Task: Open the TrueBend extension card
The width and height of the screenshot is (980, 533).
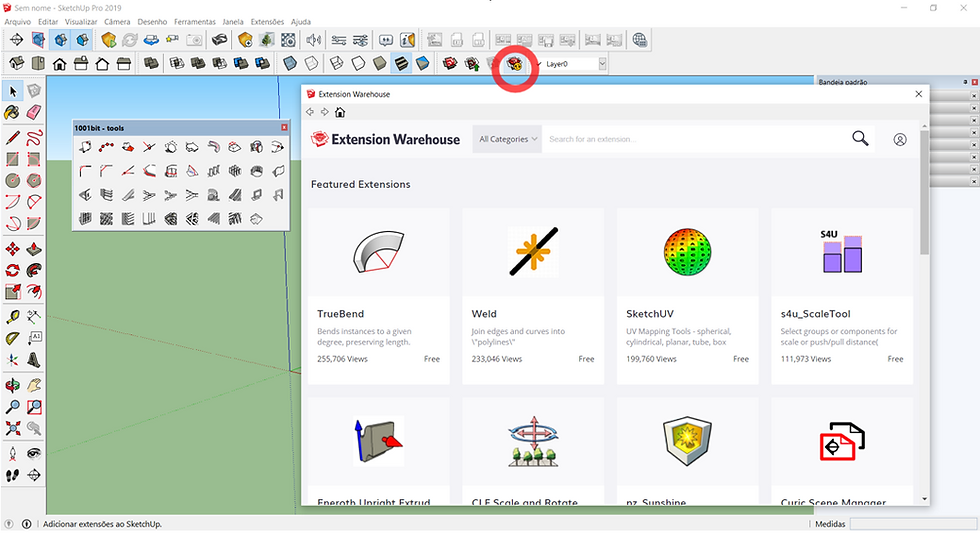Action: [379, 296]
